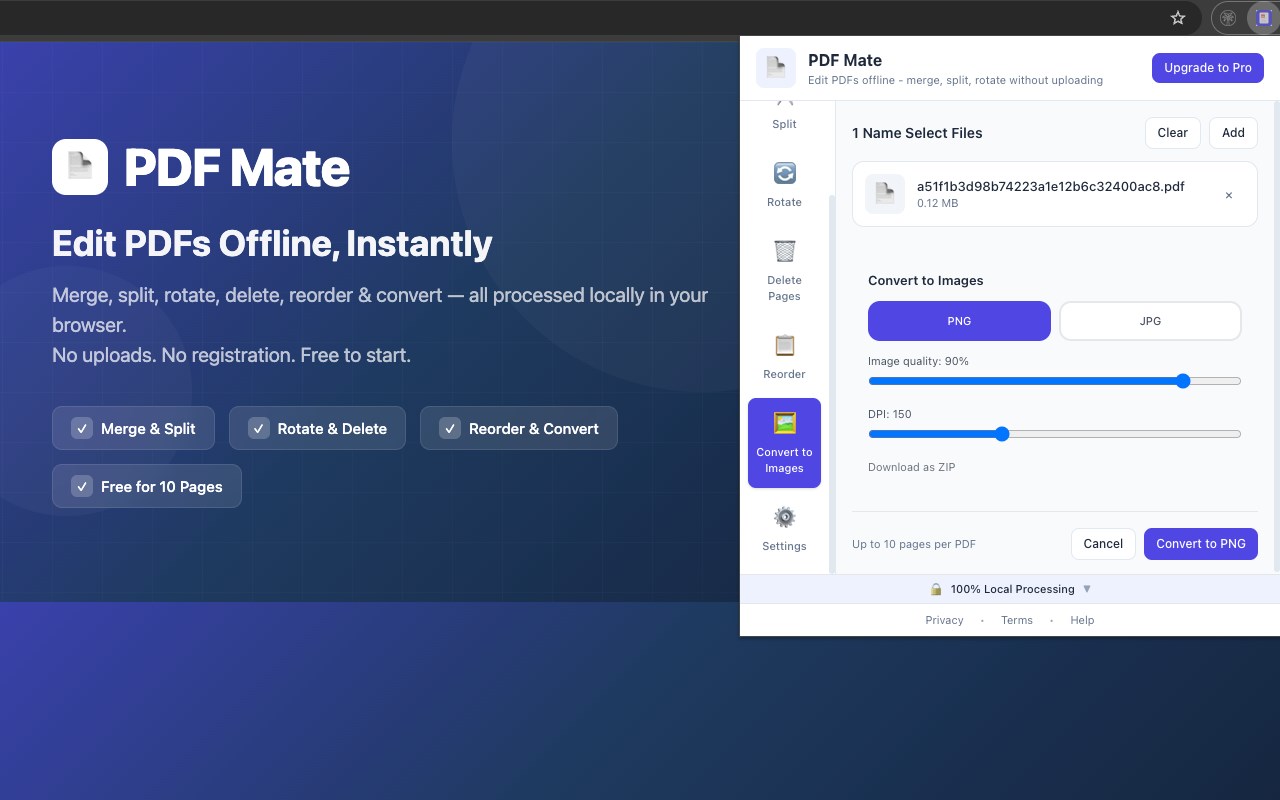
Task: Open the Terms link
Action: (x=1017, y=620)
